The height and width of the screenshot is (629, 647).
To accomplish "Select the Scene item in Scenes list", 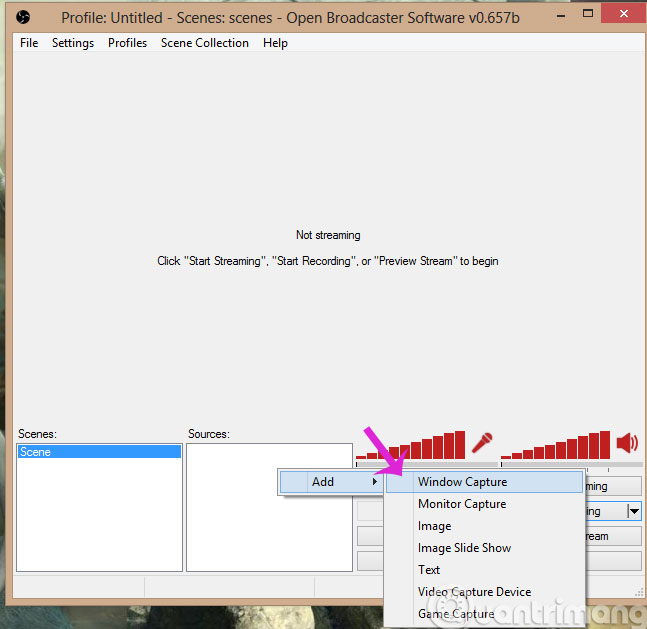I will 99,452.
